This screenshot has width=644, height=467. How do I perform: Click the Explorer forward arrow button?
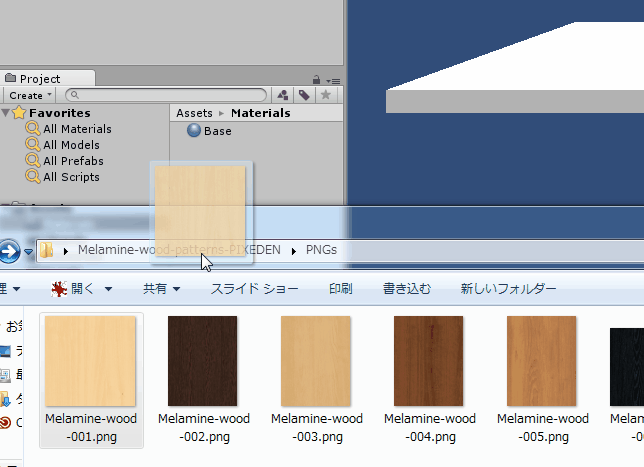click(9, 251)
